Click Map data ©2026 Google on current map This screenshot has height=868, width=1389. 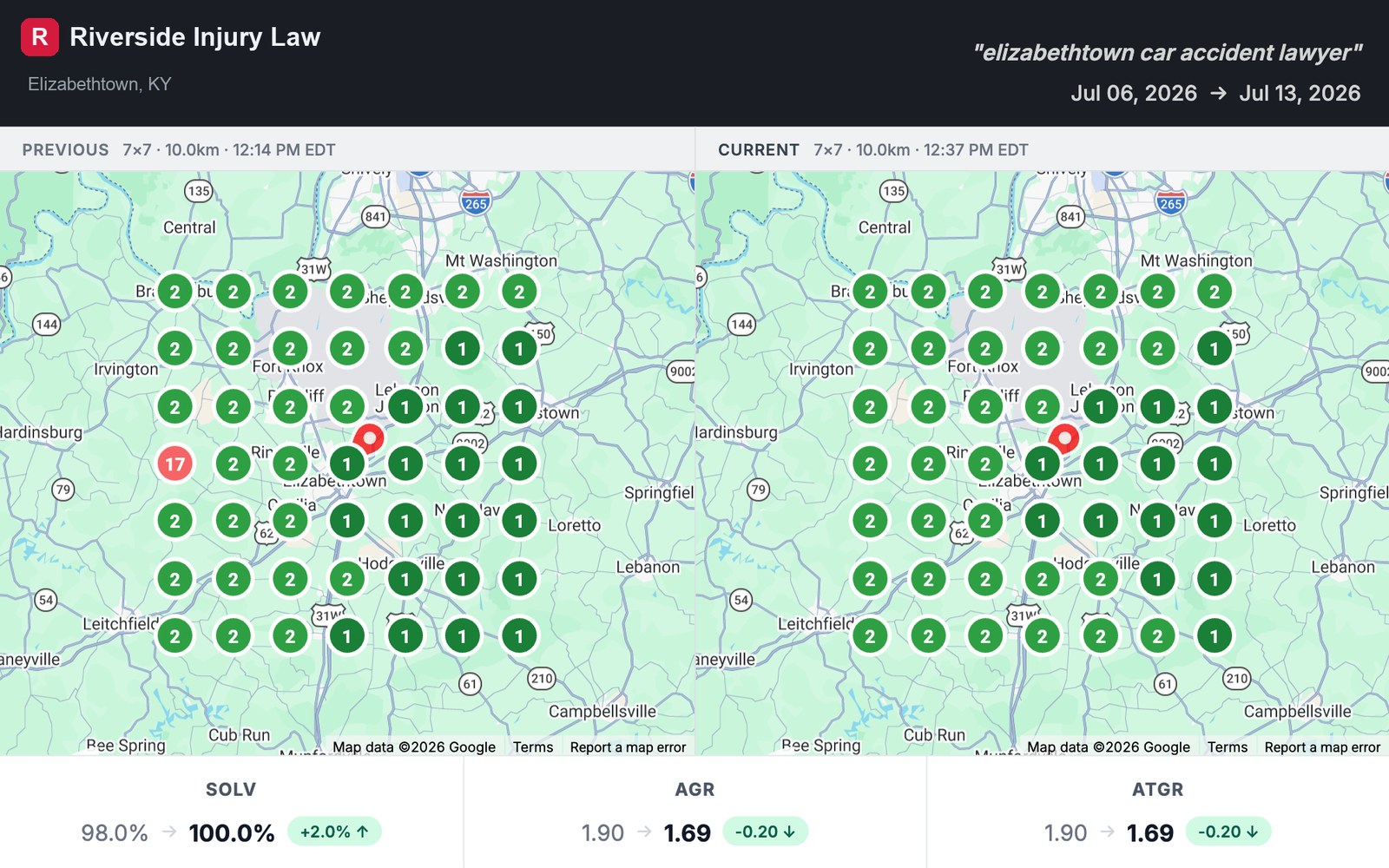1109,747
